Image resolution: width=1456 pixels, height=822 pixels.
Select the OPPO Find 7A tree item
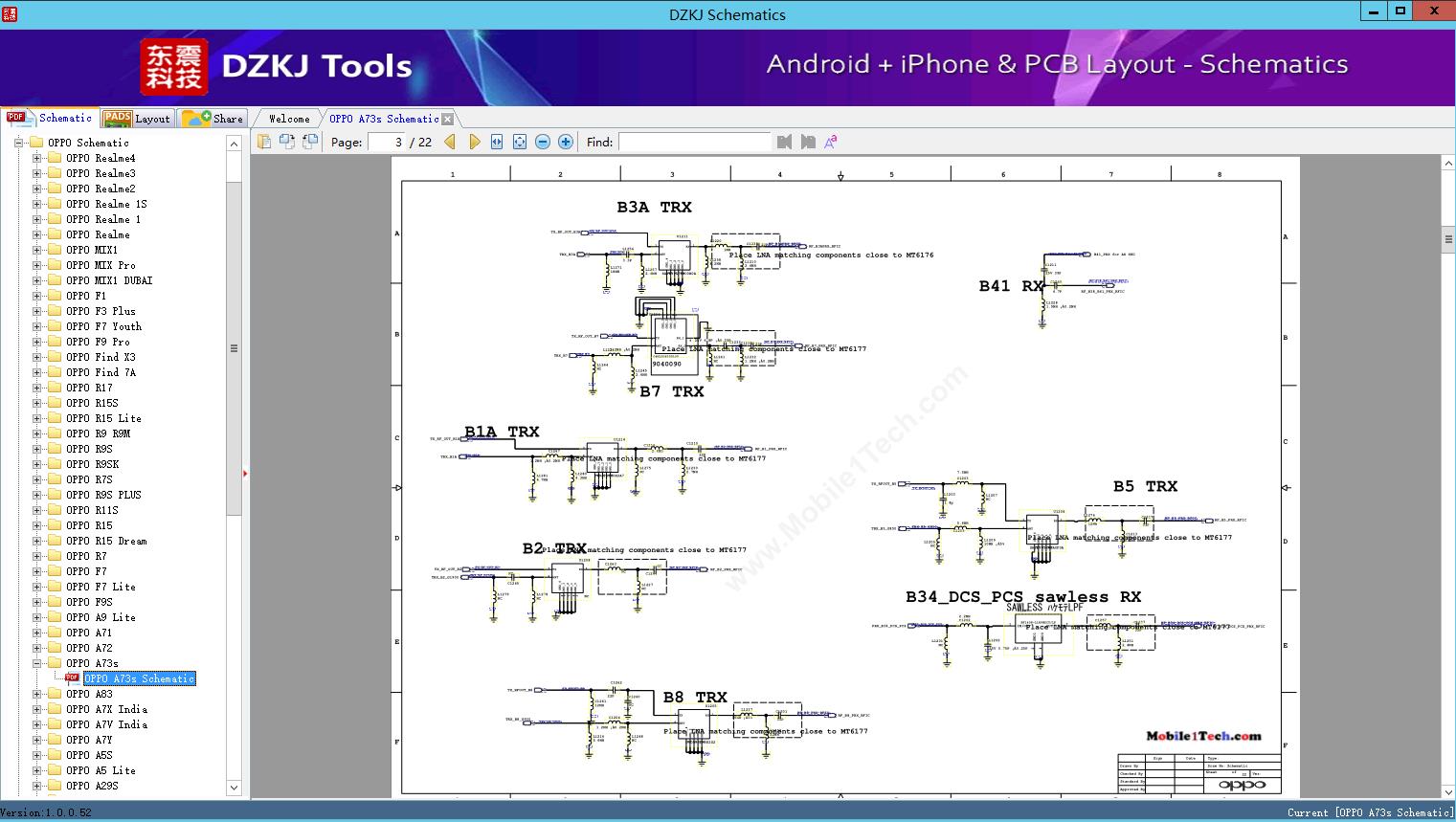101,372
